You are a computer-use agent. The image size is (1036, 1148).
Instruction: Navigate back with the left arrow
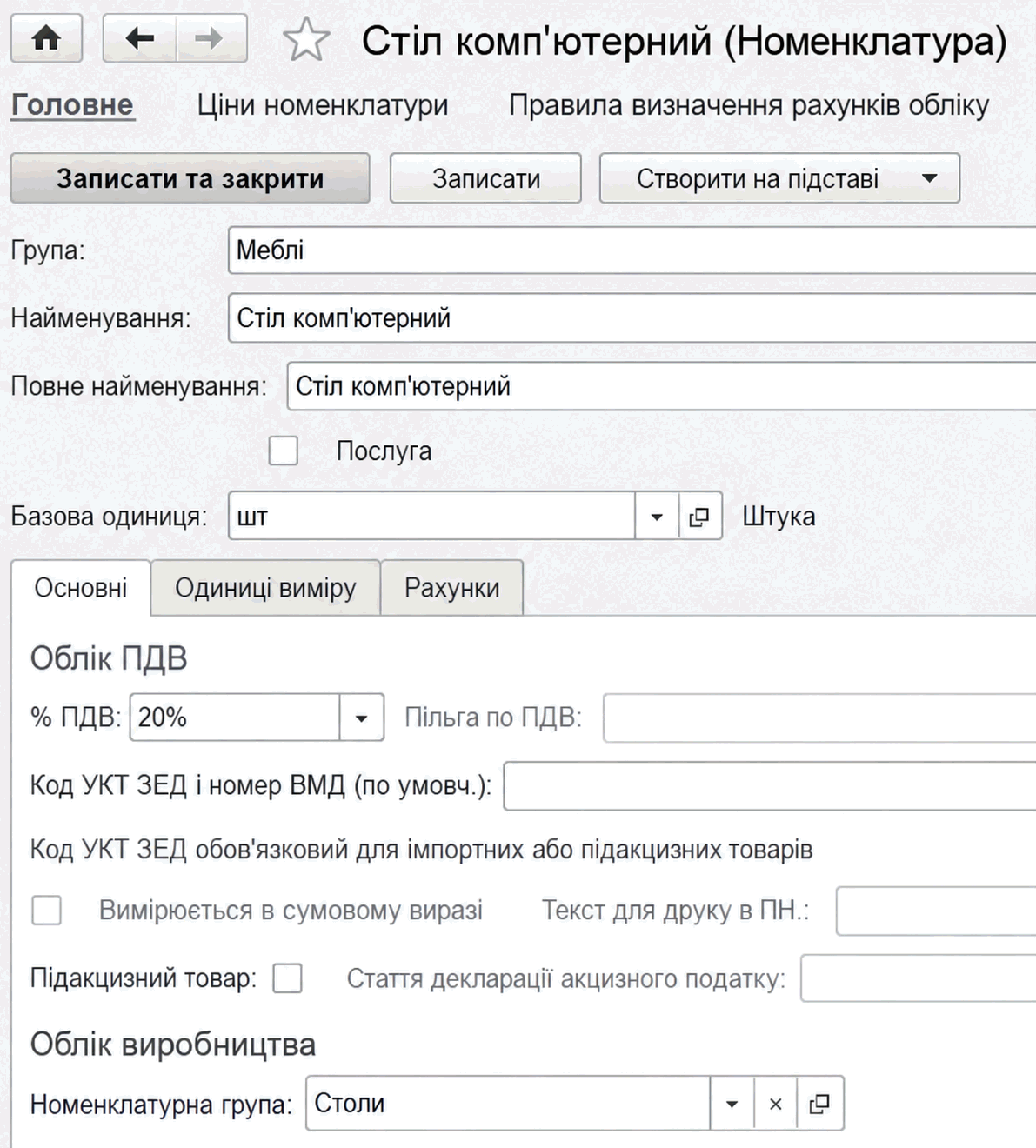point(139,39)
